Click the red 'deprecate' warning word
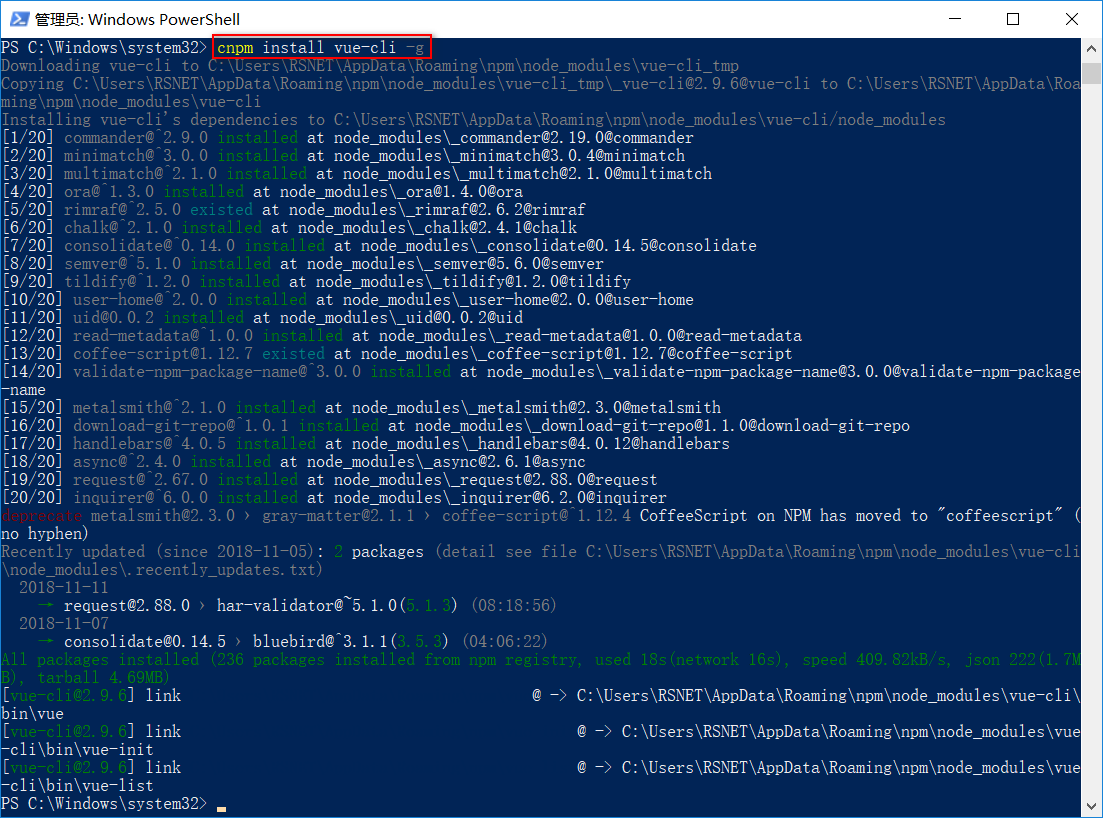The image size is (1103, 818). click(x=42, y=516)
